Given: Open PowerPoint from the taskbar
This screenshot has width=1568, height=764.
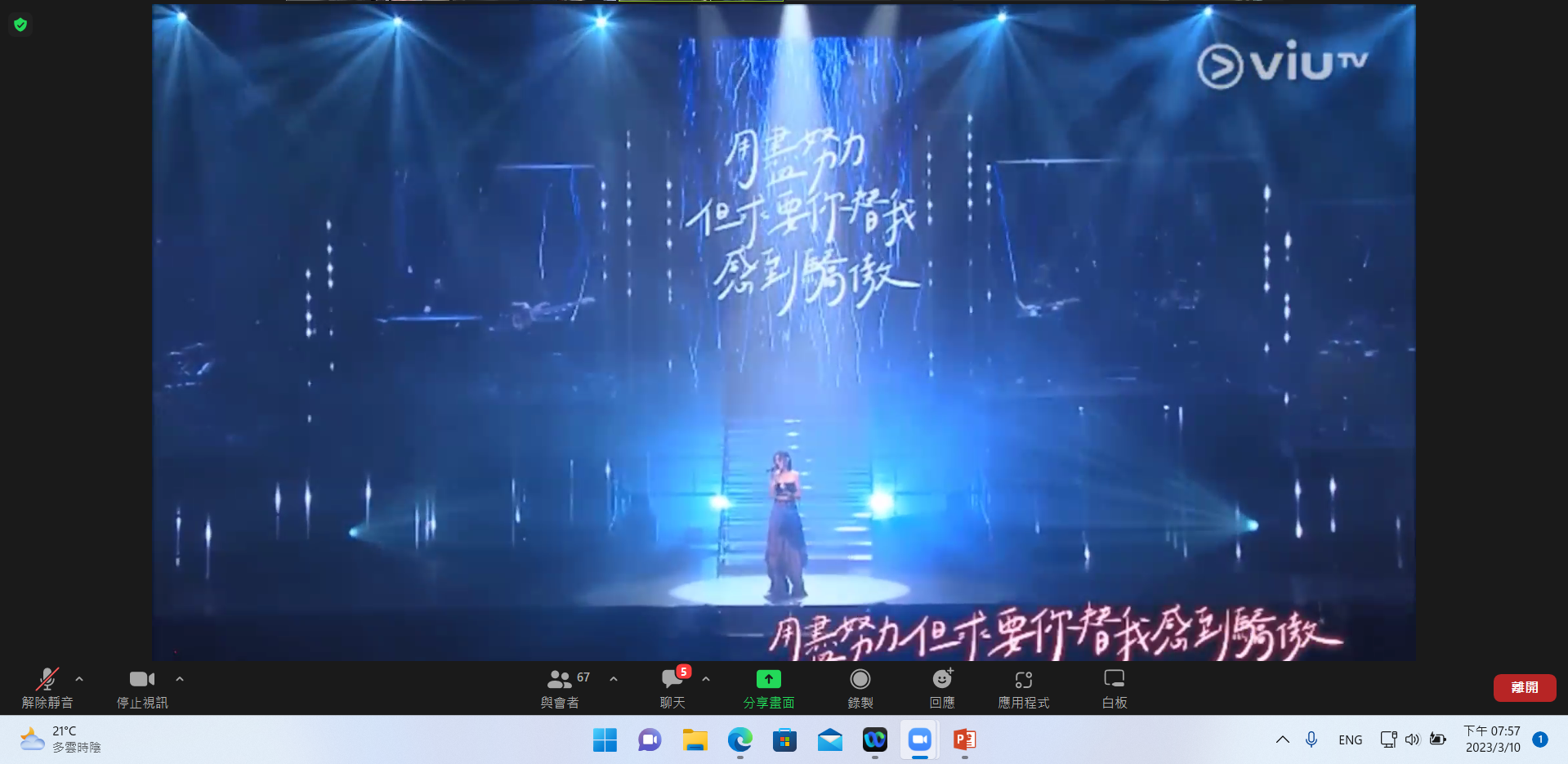Looking at the screenshot, I should coord(964,740).
